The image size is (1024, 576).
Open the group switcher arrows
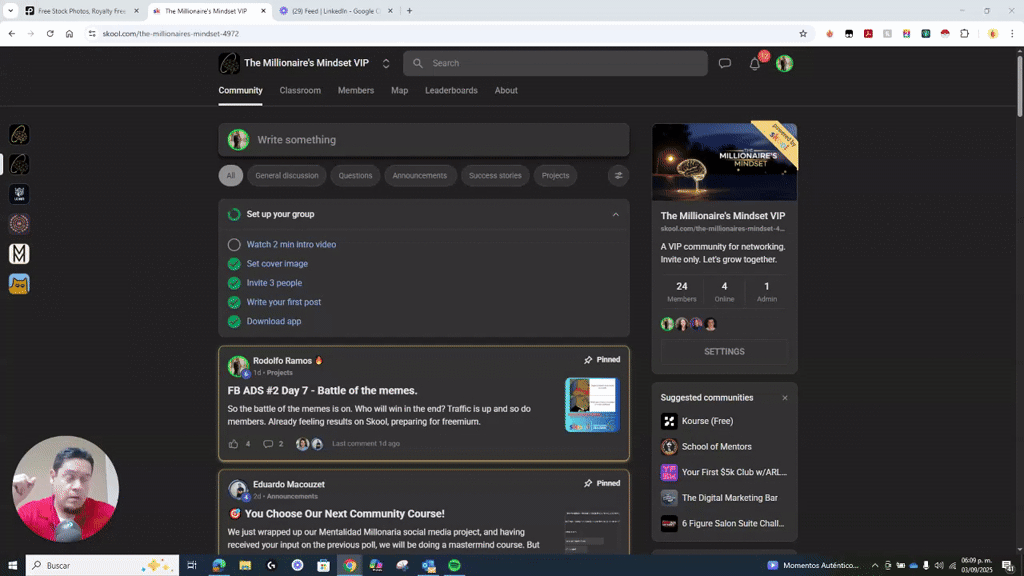(x=386, y=63)
